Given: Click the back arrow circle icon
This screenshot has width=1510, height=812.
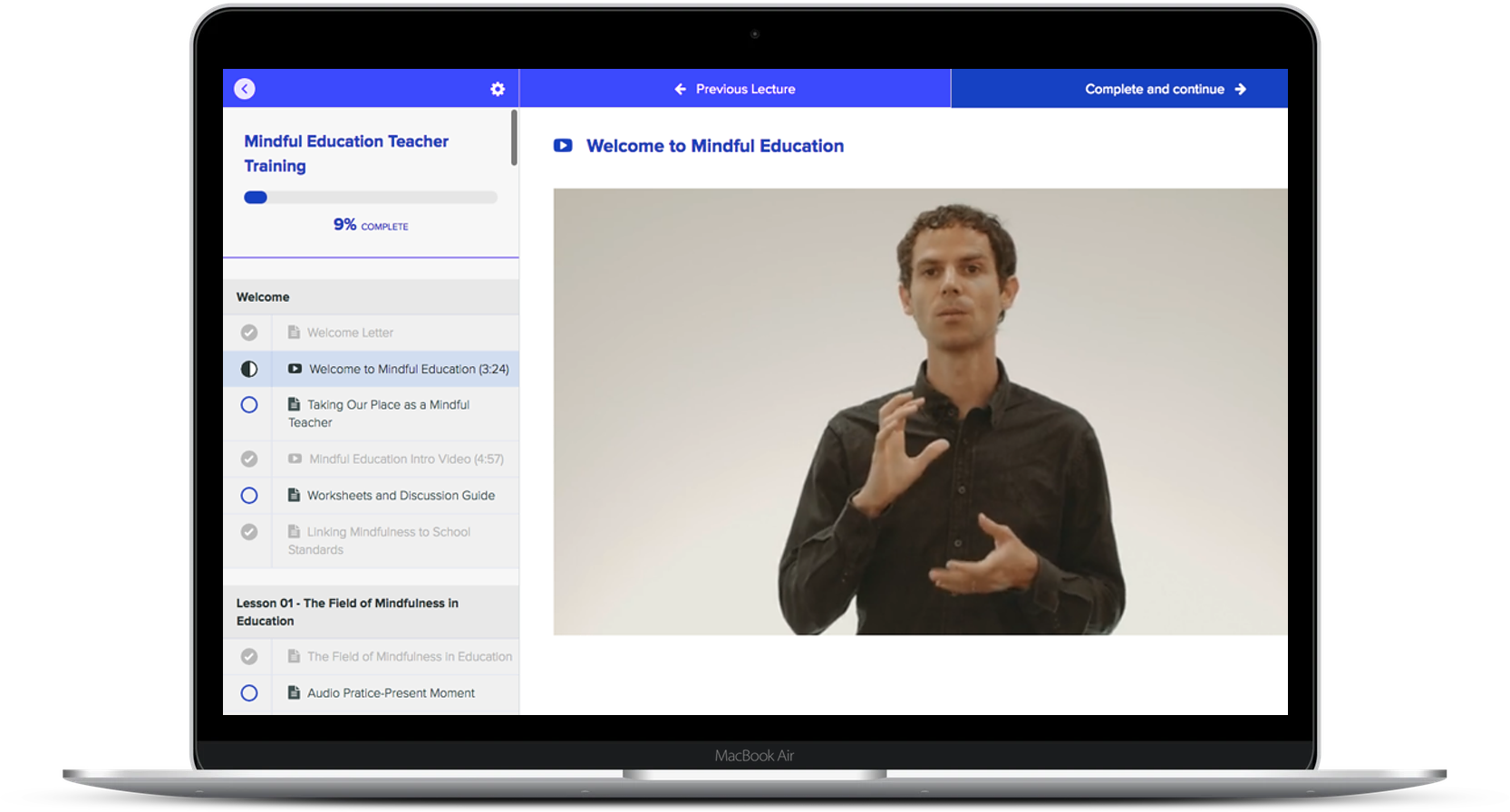Looking at the screenshot, I should coord(245,89).
